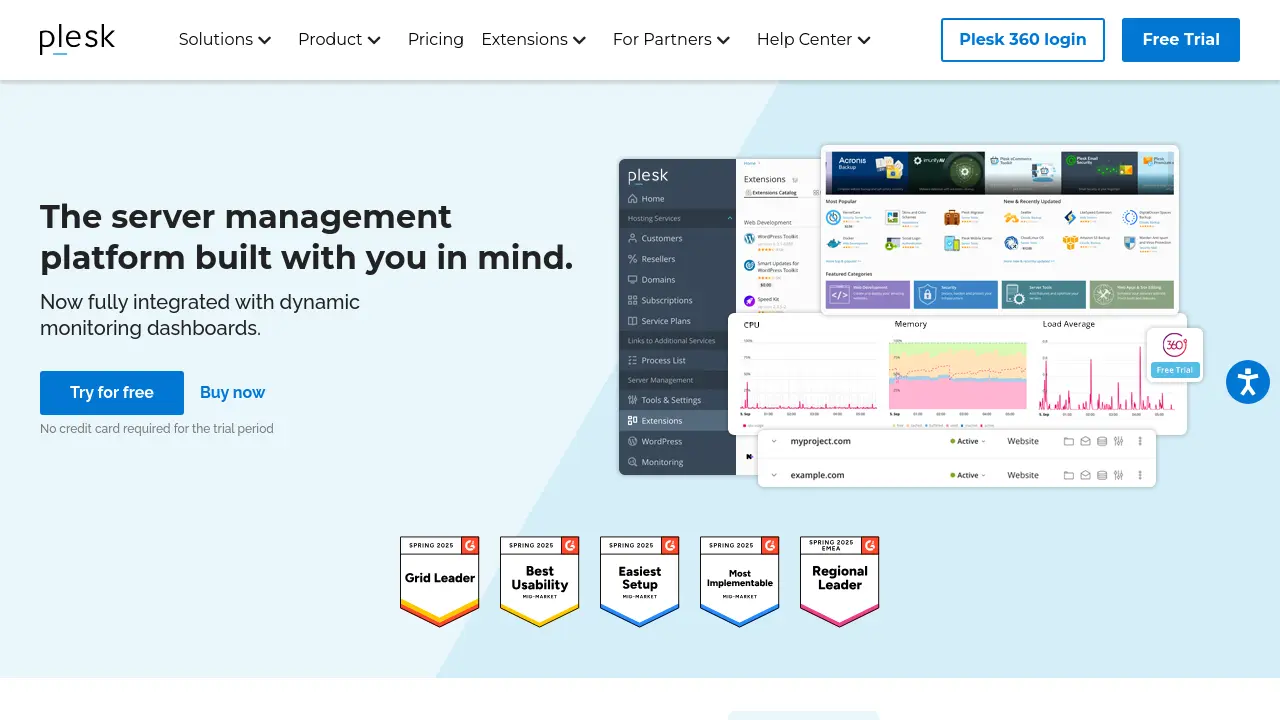This screenshot has width=1280, height=720.
Task: Open WordPress from the Plesk sidebar
Action: coord(662,441)
